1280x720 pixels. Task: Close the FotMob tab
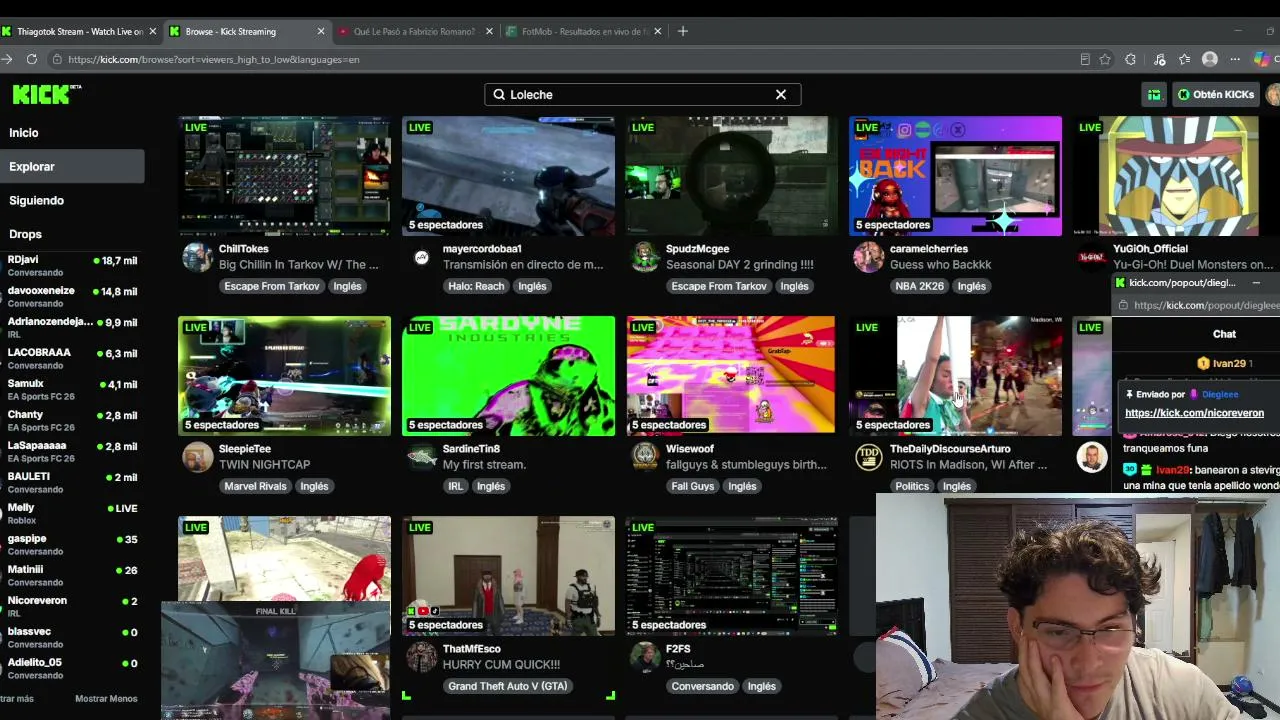[657, 31]
